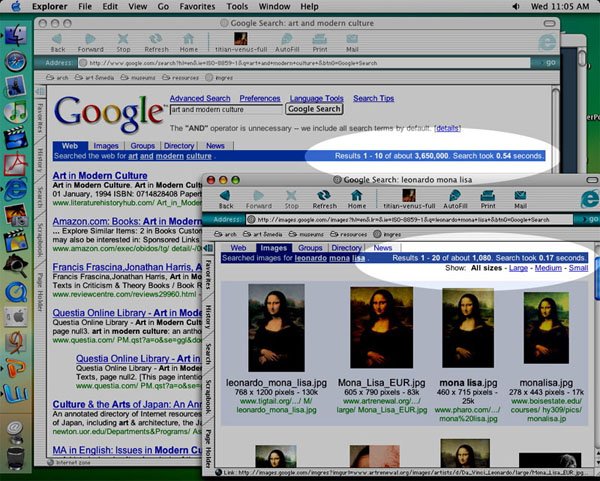Click Back in the art and modern culture window
The height and width of the screenshot is (481, 600).
tap(58, 43)
